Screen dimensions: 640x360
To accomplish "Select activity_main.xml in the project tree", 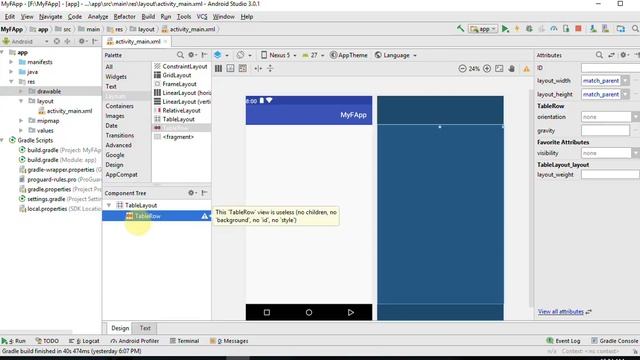I will tap(69, 111).
